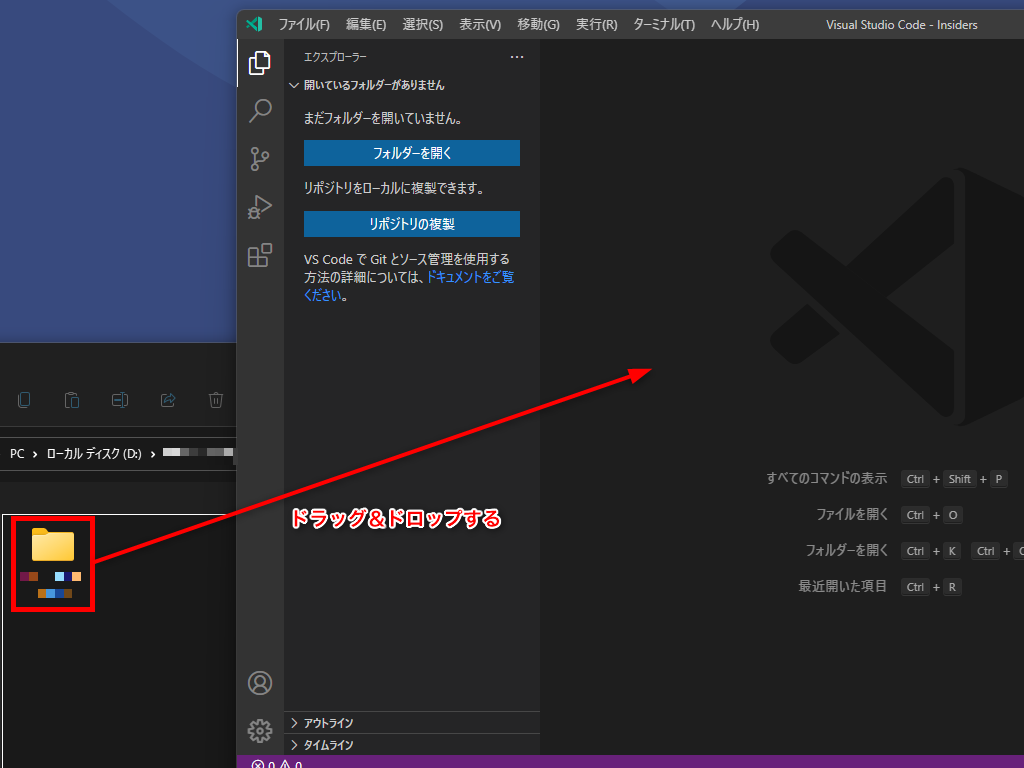Click ローカル ディスク (D:) breadcrumb

tap(94, 454)
